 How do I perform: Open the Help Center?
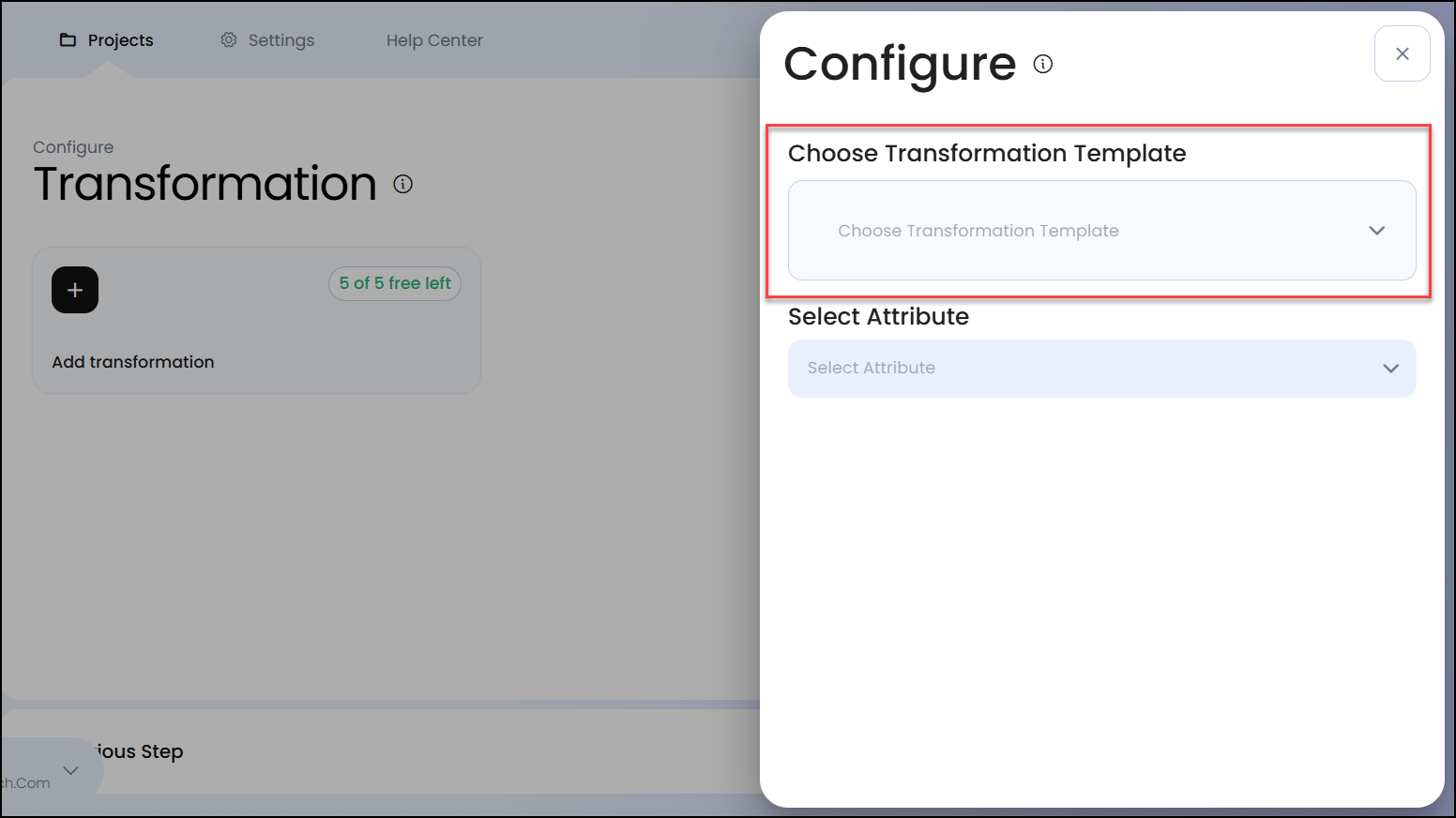(434, 40)
